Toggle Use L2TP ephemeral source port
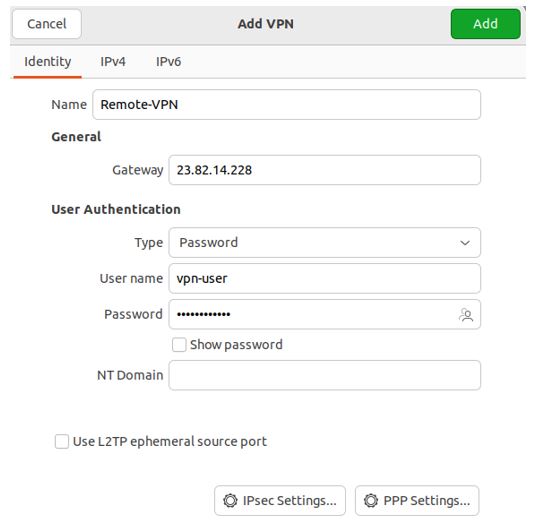The image size is (536, 532). click(x=62, y=441)
